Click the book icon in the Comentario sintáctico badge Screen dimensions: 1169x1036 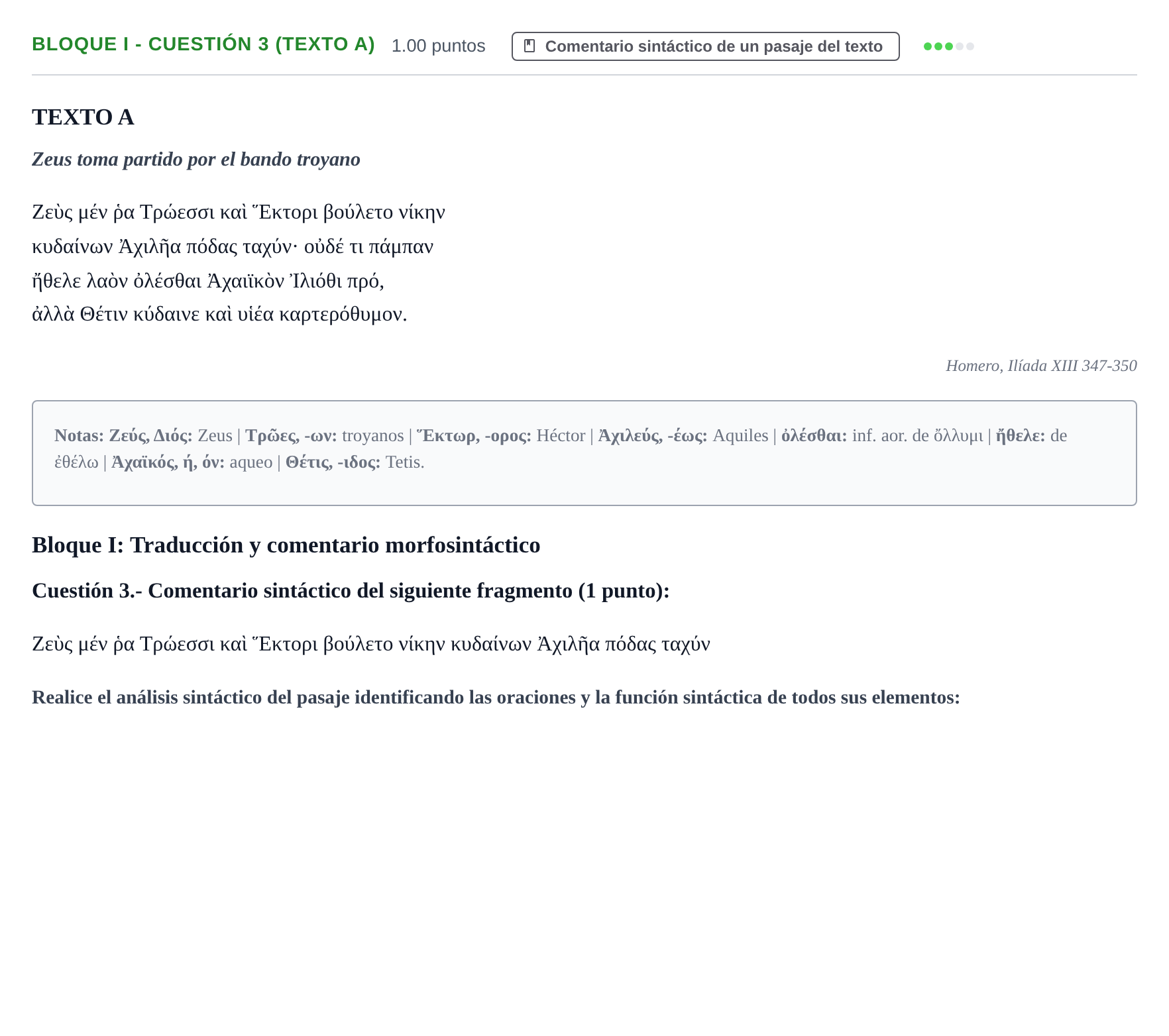pyautogui.click(x=529, y=46)
